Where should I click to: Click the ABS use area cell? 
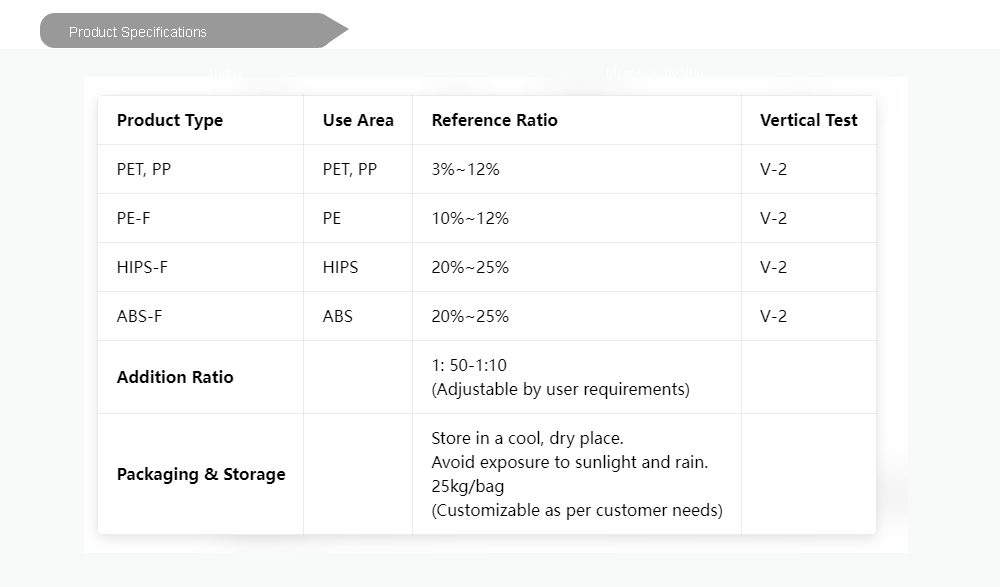click(x=338, y=316)
